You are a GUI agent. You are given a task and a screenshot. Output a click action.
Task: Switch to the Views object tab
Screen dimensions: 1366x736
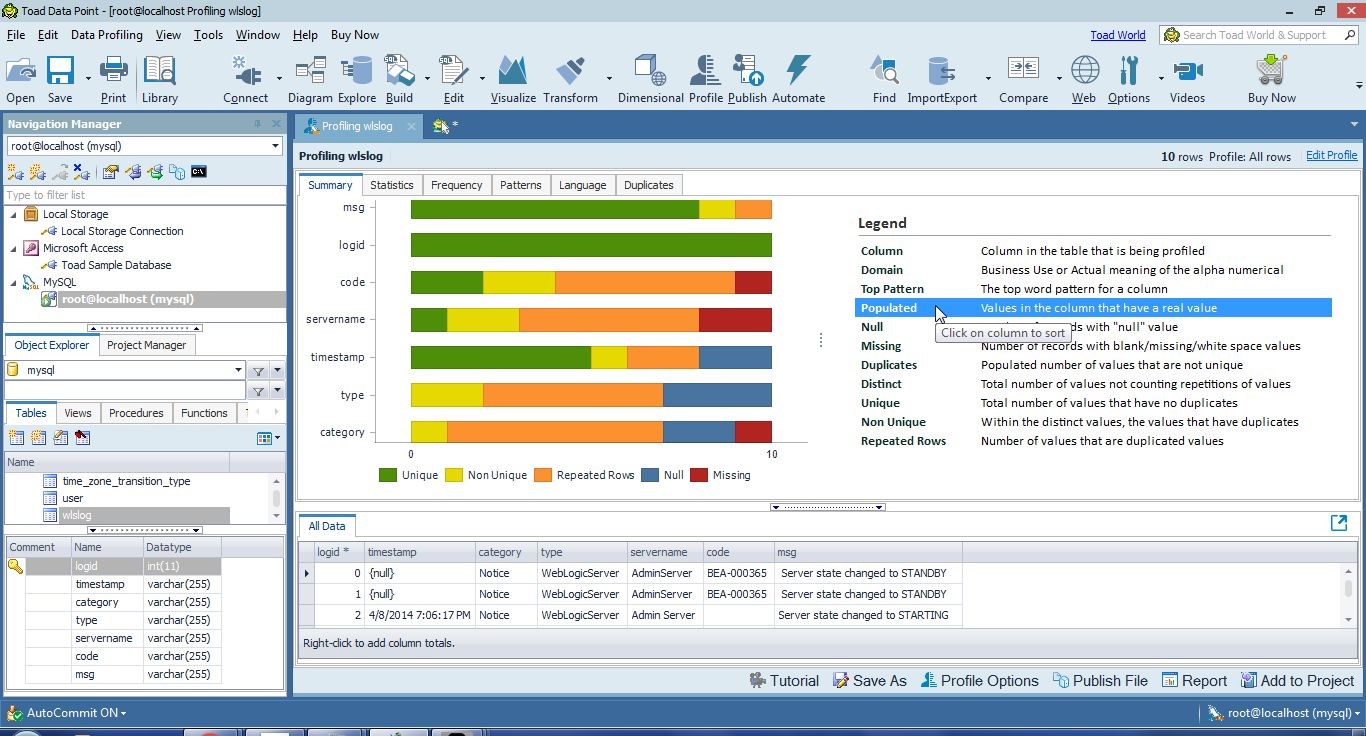77,413
